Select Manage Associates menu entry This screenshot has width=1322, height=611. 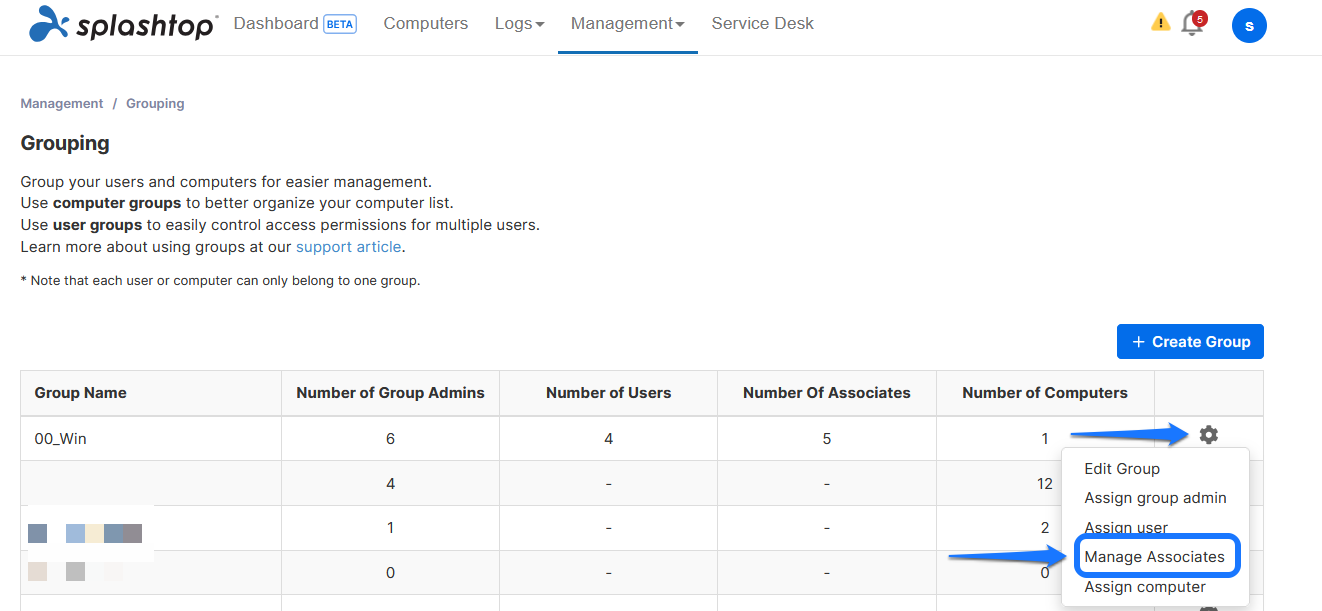point(1157,556)
